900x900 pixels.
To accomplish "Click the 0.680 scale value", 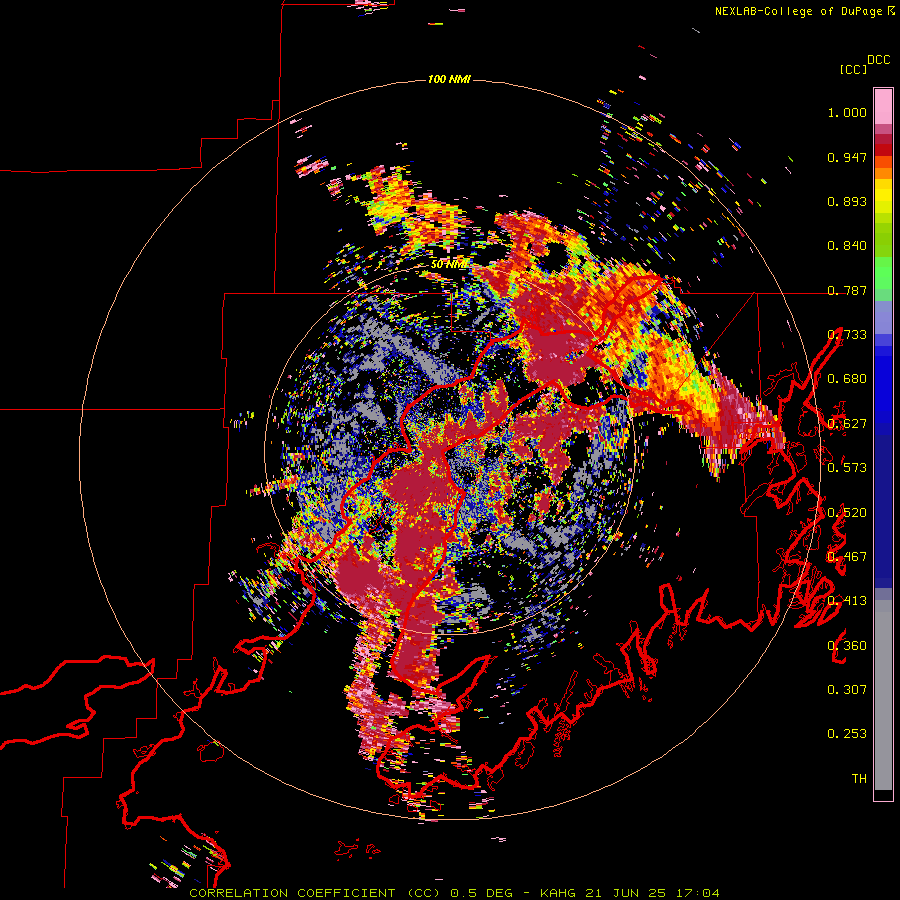I will pos(847,379).
